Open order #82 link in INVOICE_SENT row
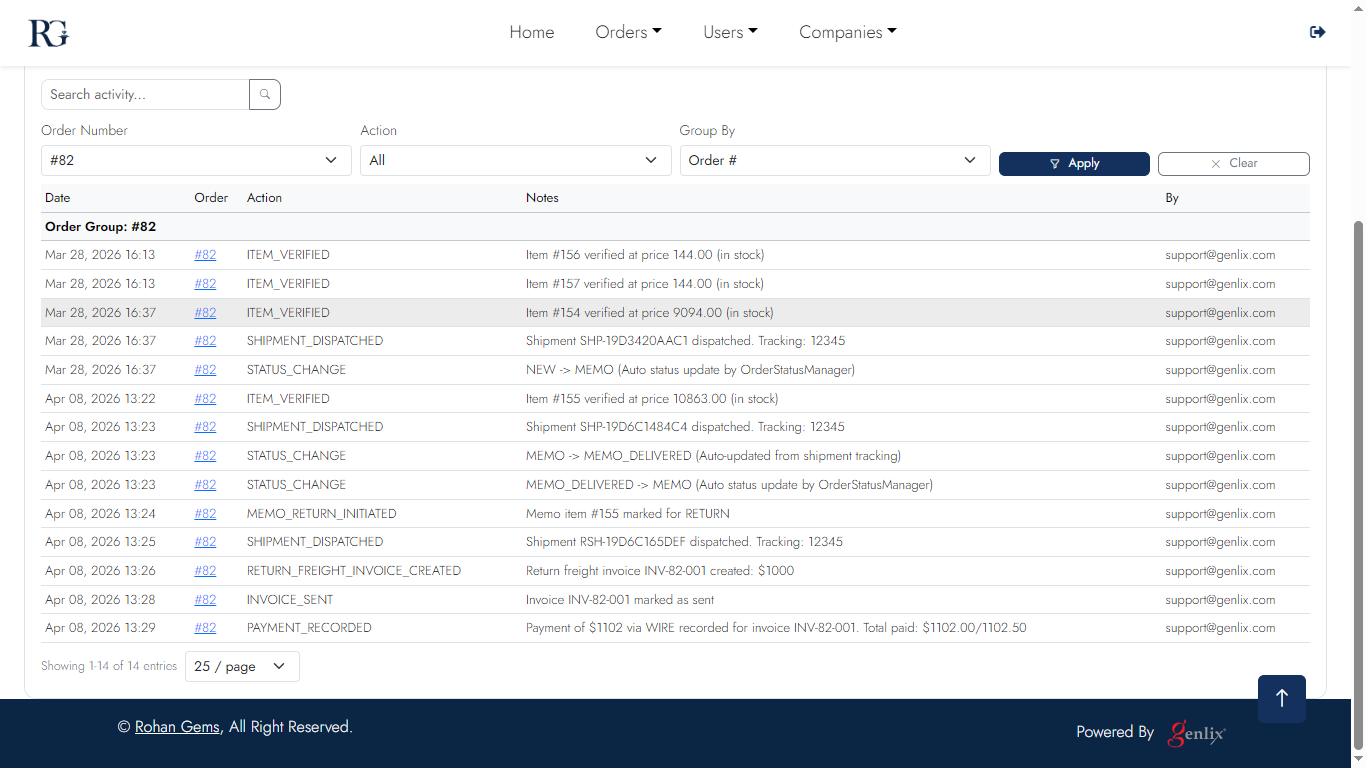The height and width of the screenshot is (768, 1366). [205, 600]
